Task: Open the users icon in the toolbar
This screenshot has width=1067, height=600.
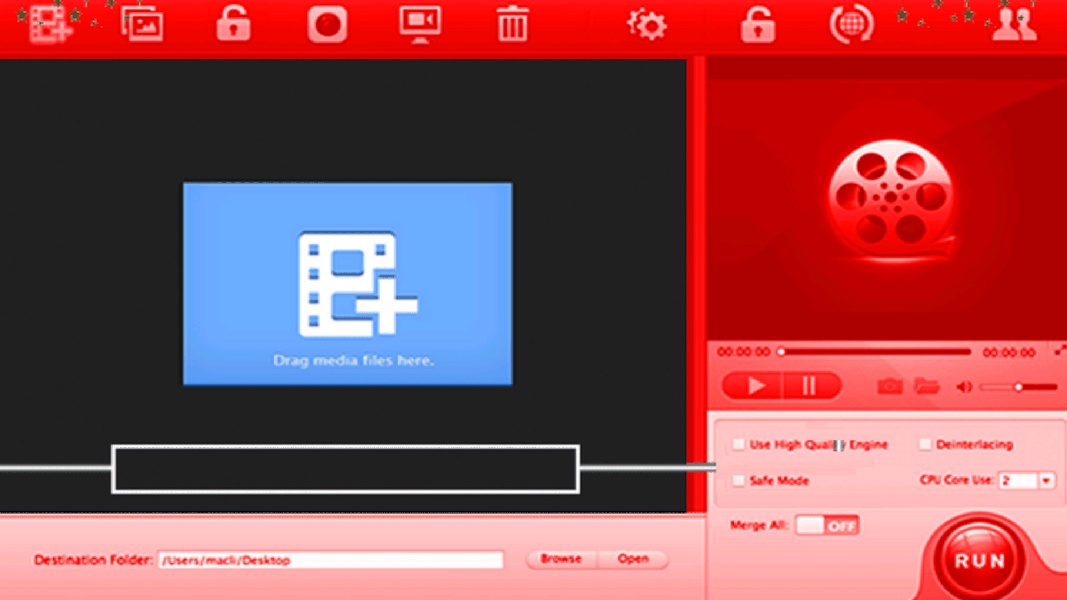Action: click(x=1014, y=25)
